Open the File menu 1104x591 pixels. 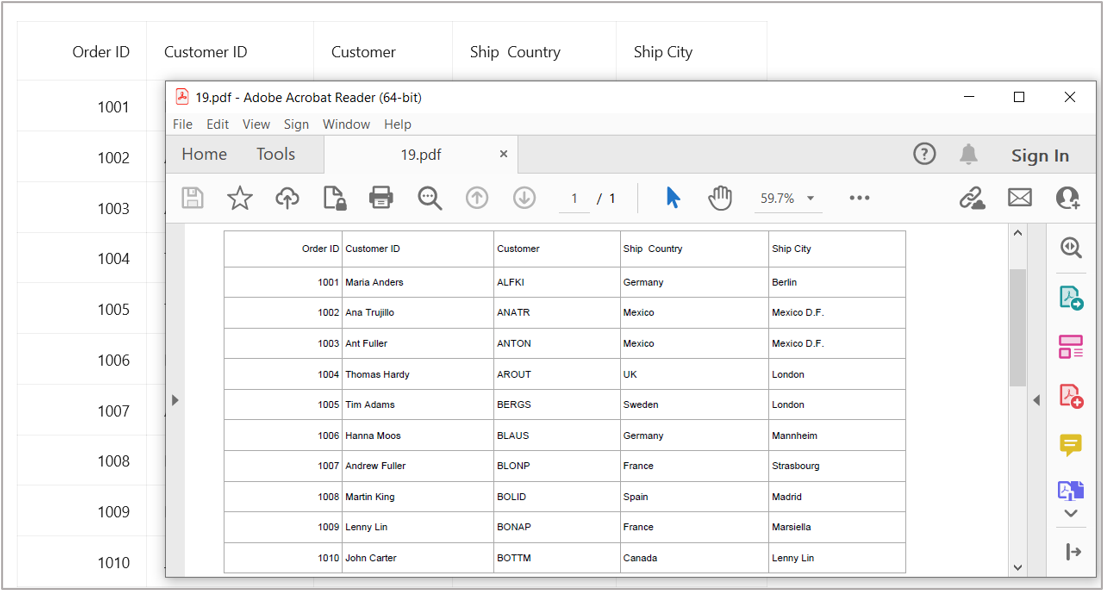coord(182,124)
